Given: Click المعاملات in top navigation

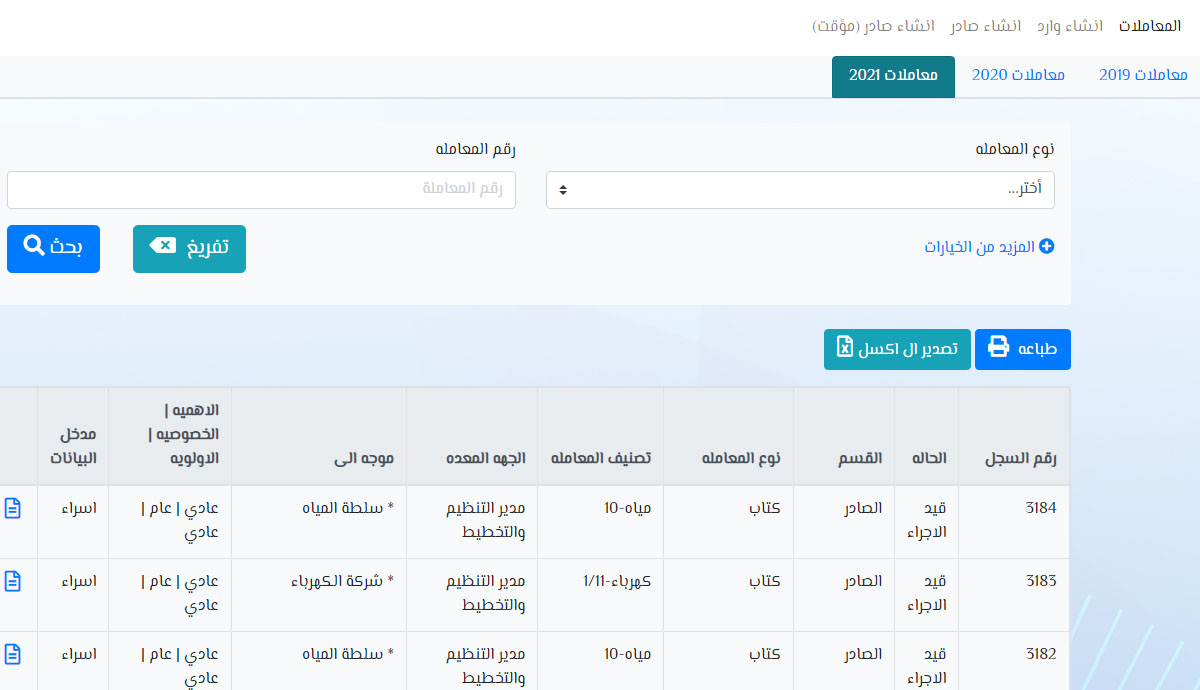Looking at the screenshot, I should (1150, 26).
